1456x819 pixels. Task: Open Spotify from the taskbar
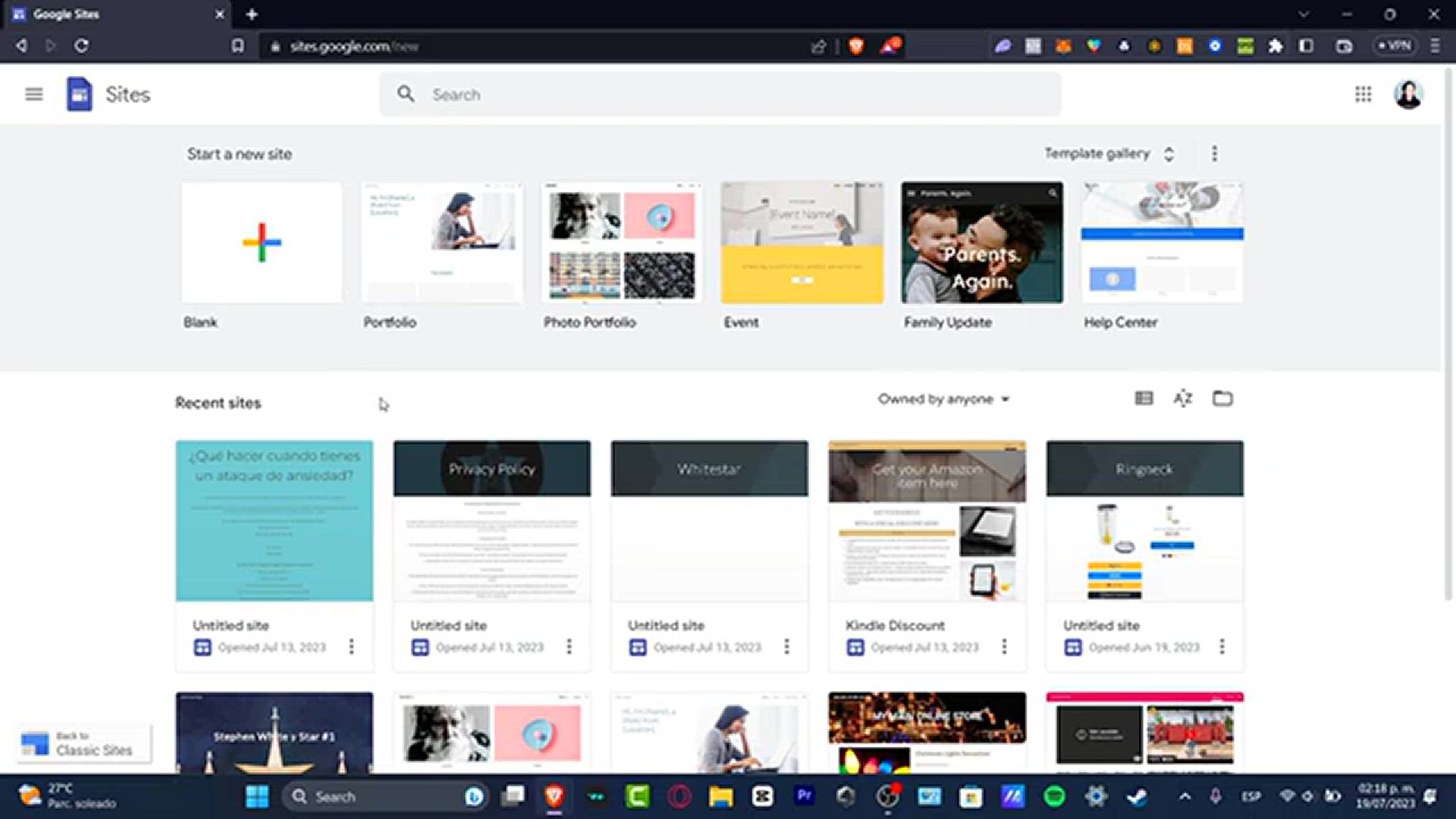click(x=1054, y=796)
